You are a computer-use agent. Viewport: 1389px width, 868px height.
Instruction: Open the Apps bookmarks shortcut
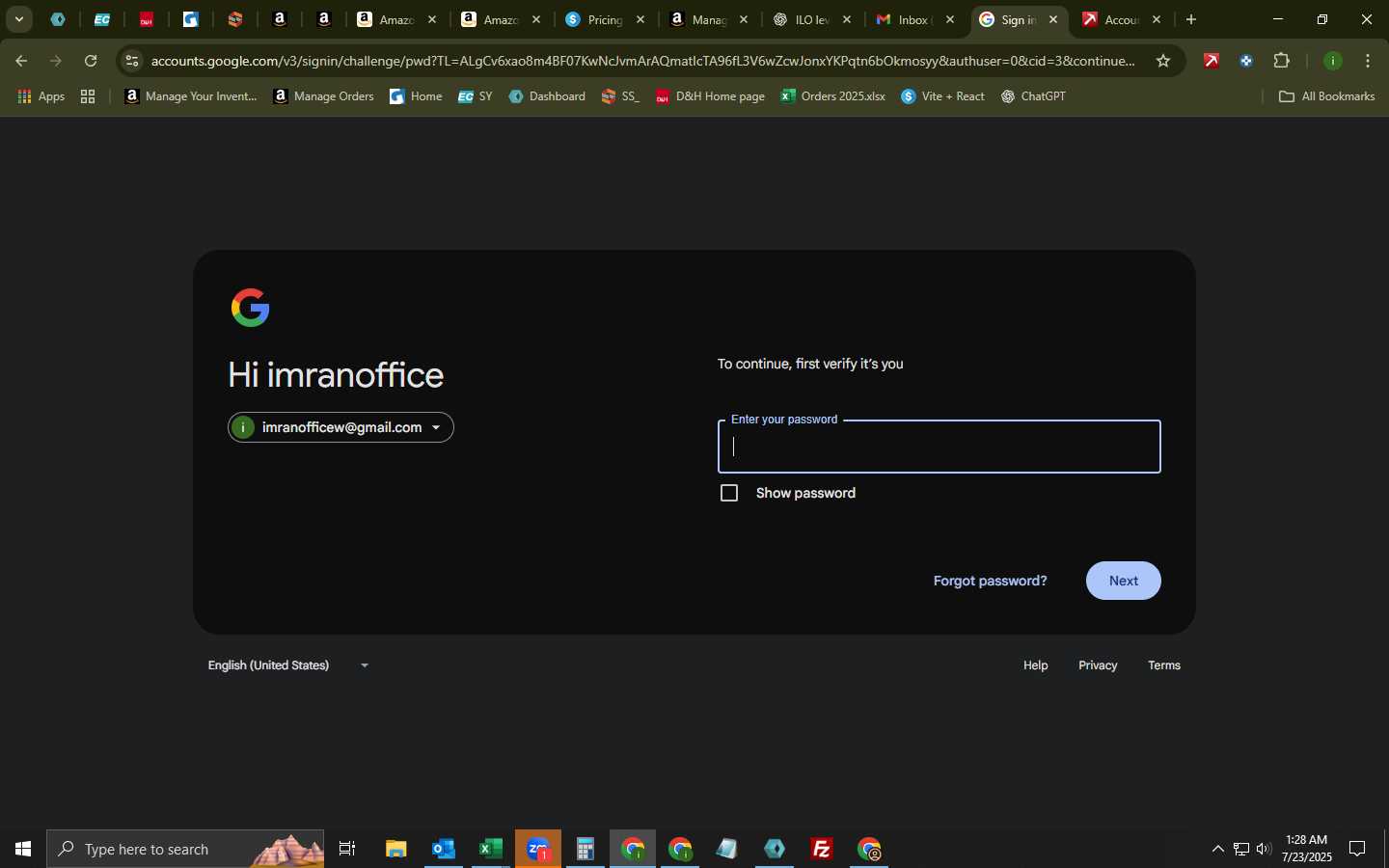(41, 96)
